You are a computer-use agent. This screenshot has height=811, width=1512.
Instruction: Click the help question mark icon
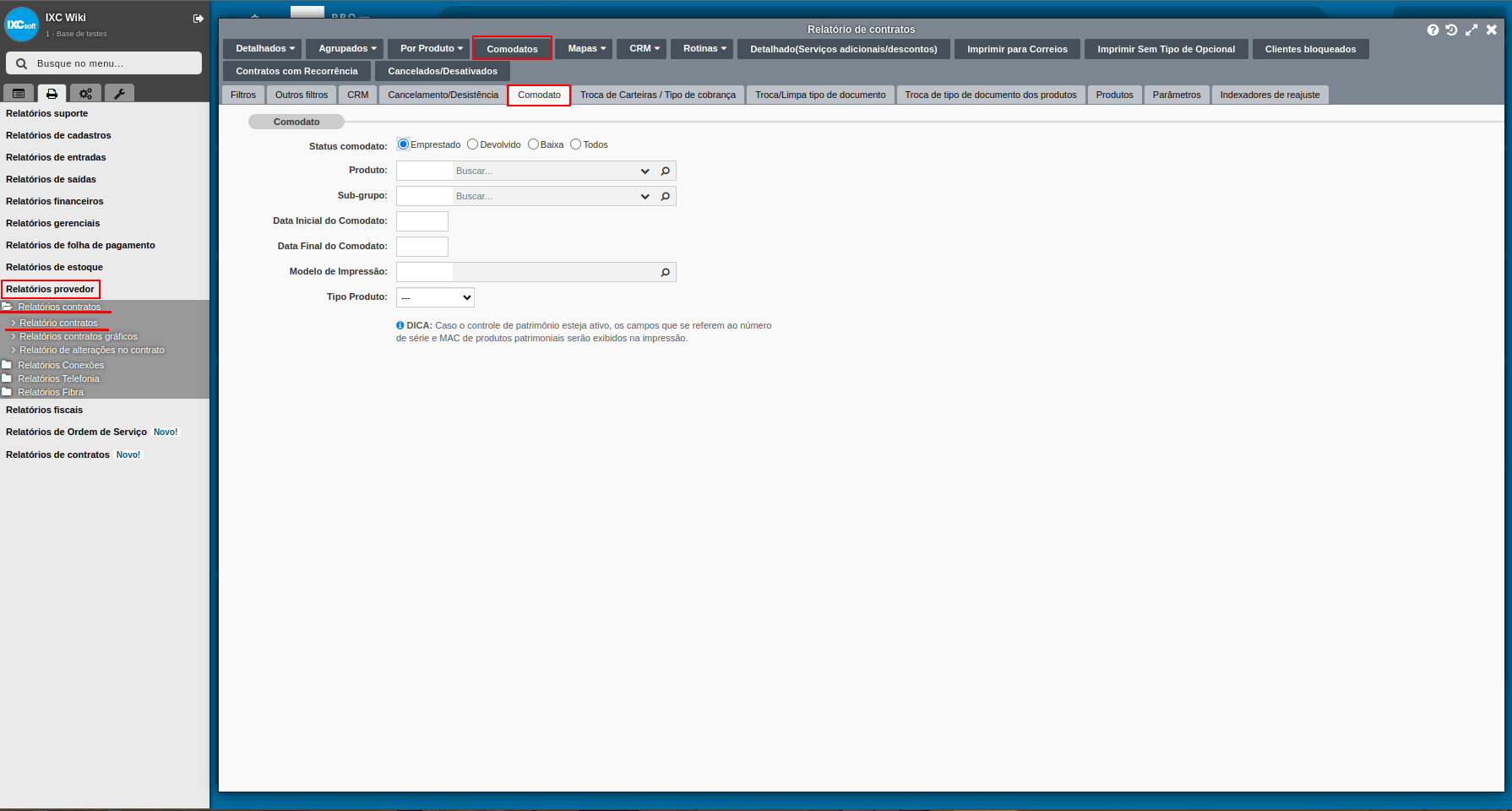[1433, 30]
